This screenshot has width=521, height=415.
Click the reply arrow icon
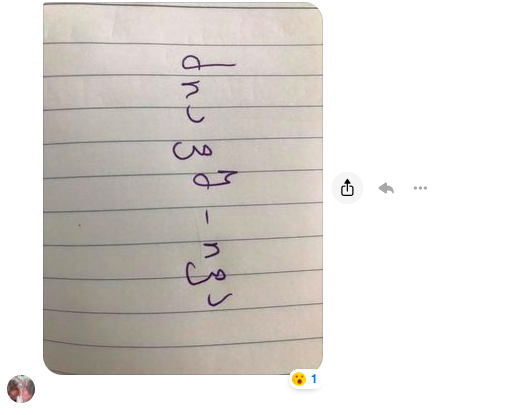pos(386,188)
